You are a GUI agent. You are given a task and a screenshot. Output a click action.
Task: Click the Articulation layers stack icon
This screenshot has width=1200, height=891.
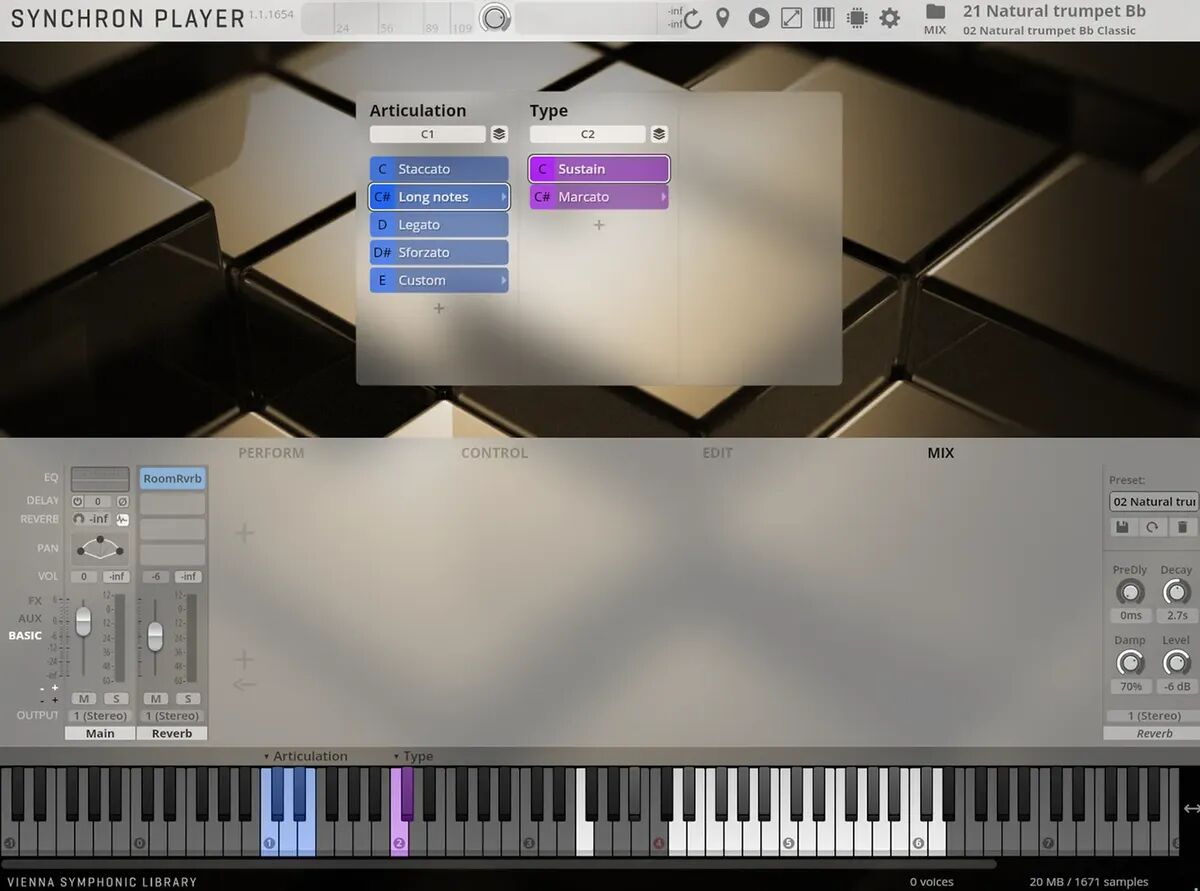point(499,134)
